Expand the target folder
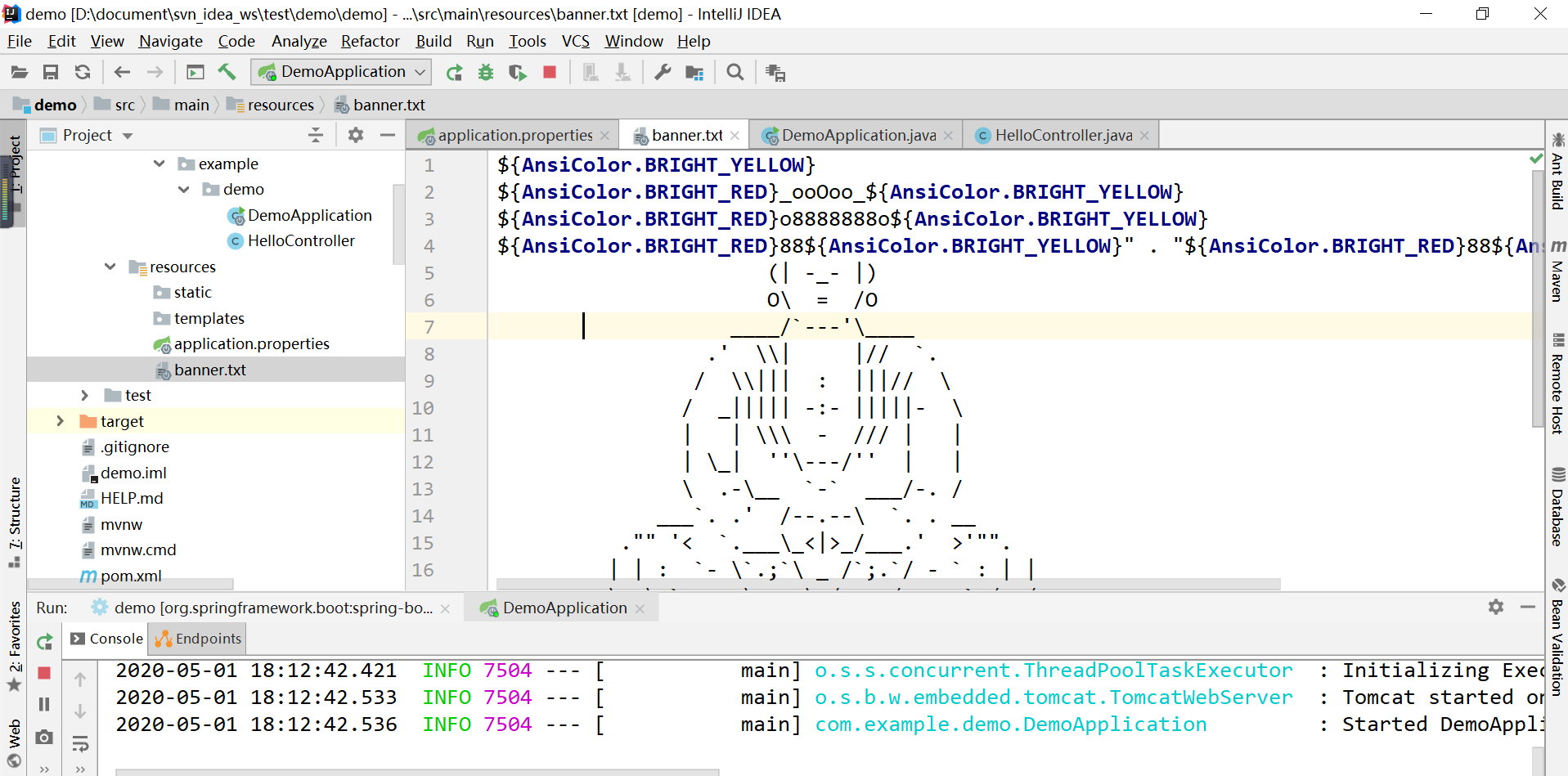1568x776 pixels. [x=60, y=421]
